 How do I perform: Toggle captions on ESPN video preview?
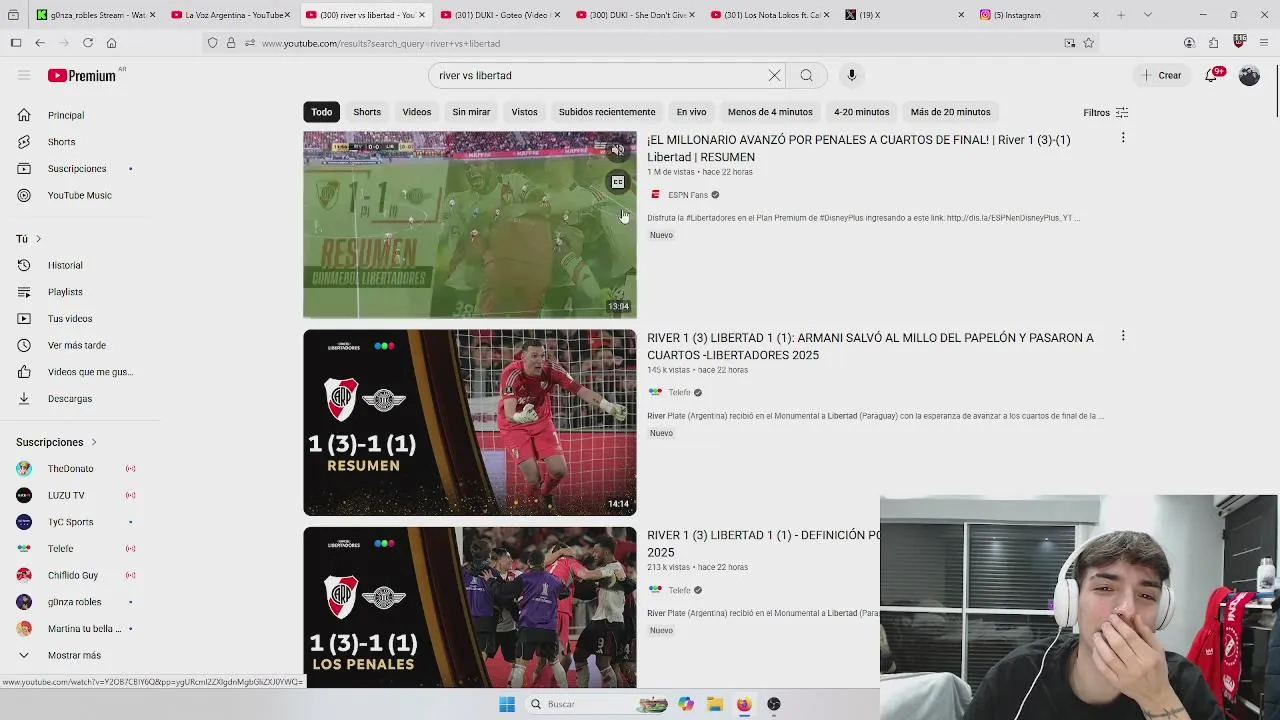[x=618, y=182]
